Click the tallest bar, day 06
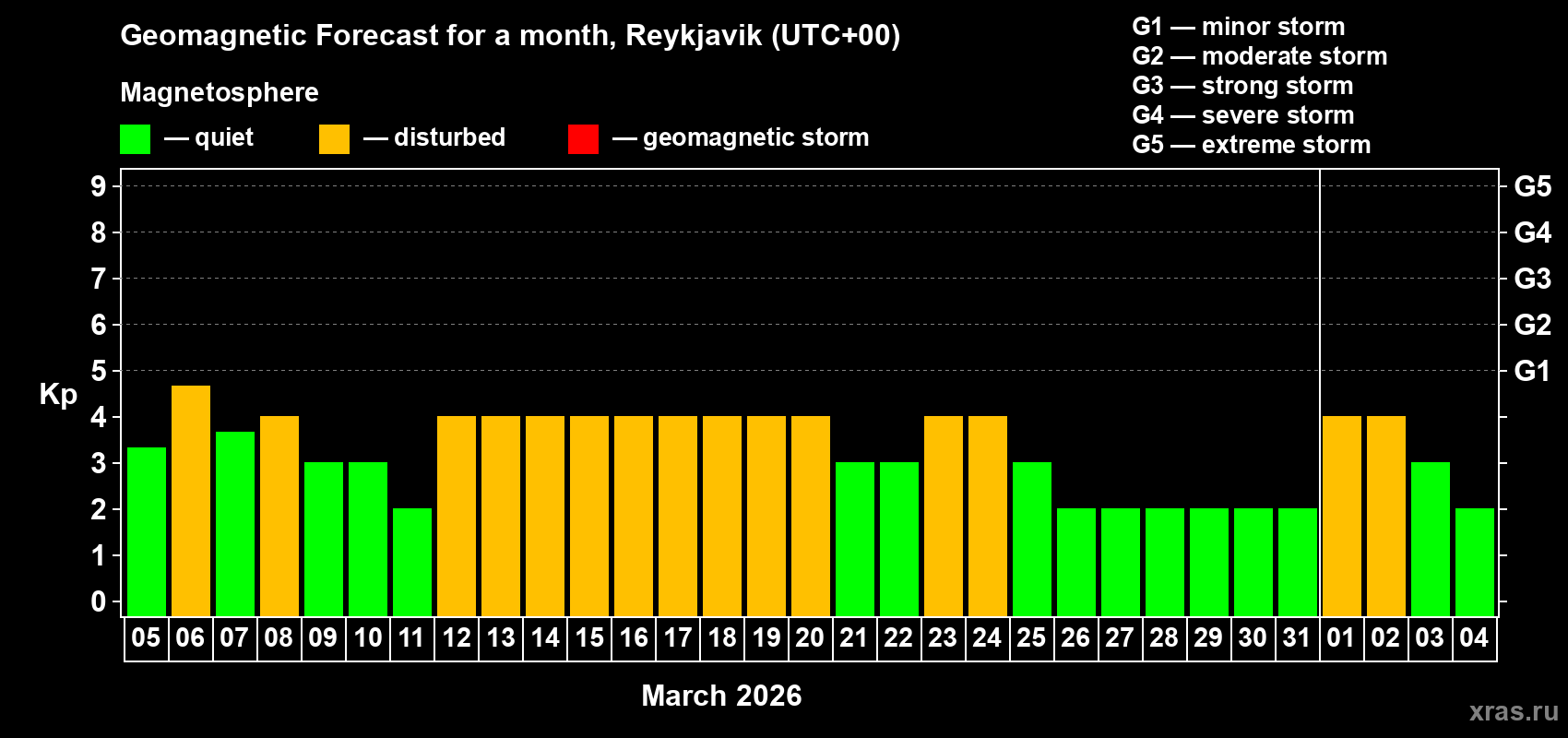The height and width of the screenshot is (738, 1568). [x=191, y=501]
